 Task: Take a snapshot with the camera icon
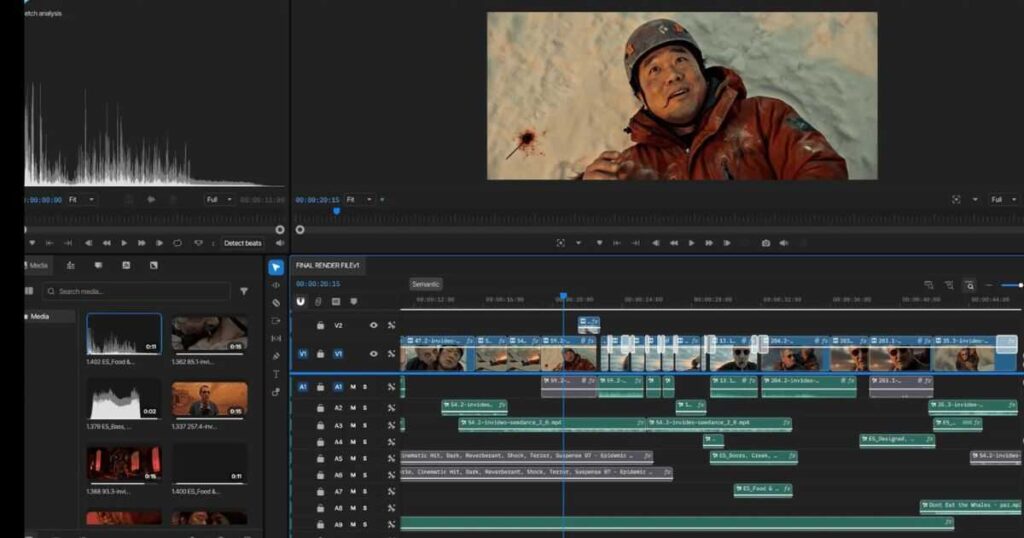pos(765,243)
